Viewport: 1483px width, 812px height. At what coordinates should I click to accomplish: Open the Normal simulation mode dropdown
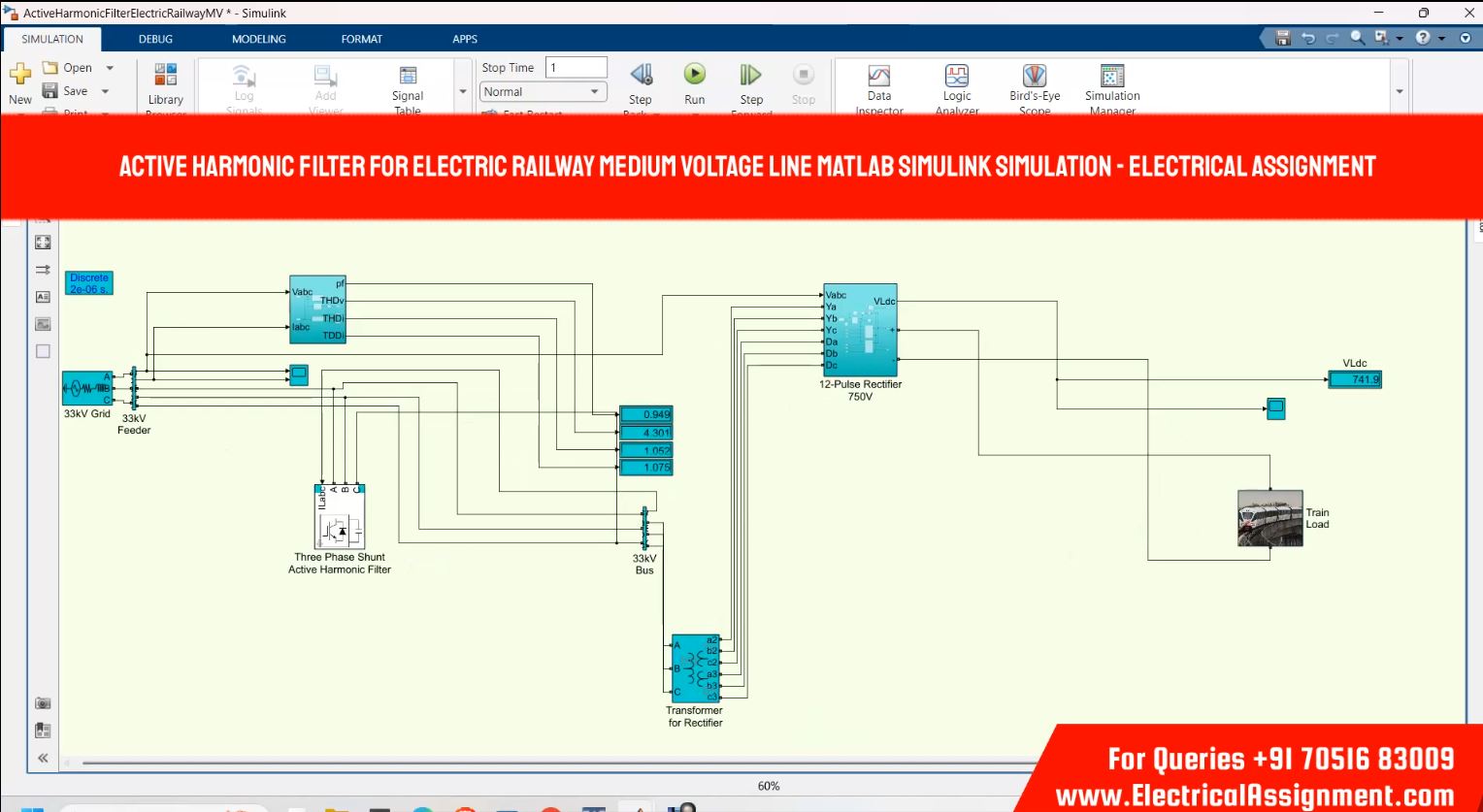[544, 92]
